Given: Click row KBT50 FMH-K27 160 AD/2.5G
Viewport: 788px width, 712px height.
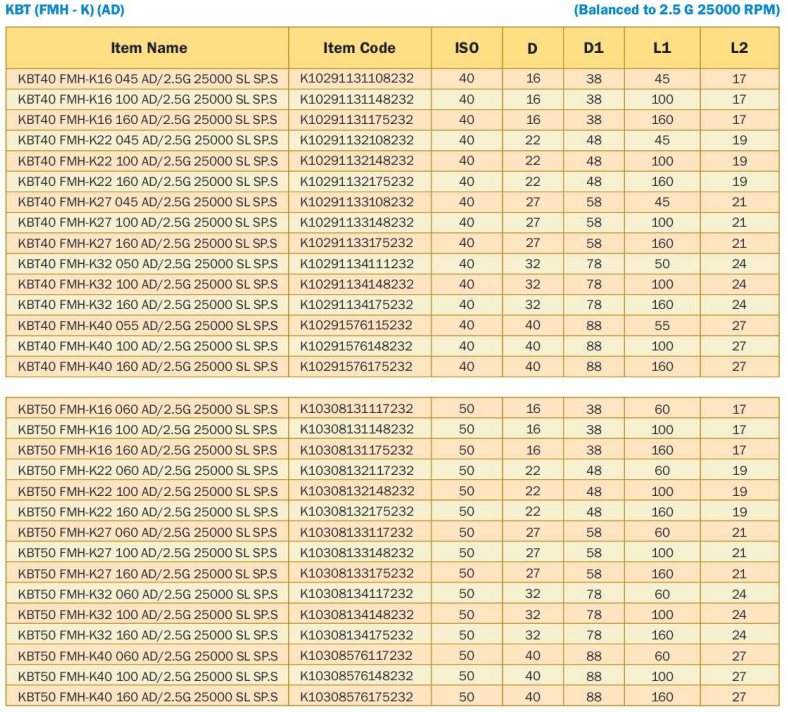Looking at the screenshot, I should click(392, 573).
